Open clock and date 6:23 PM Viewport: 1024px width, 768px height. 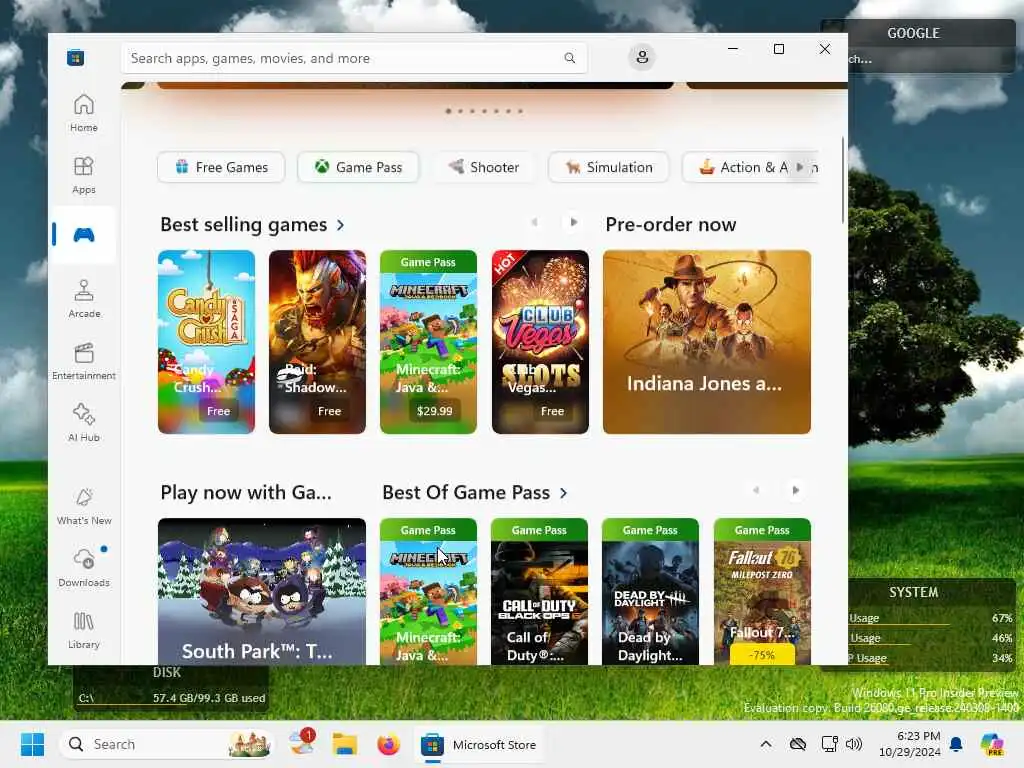pos(910,744)
